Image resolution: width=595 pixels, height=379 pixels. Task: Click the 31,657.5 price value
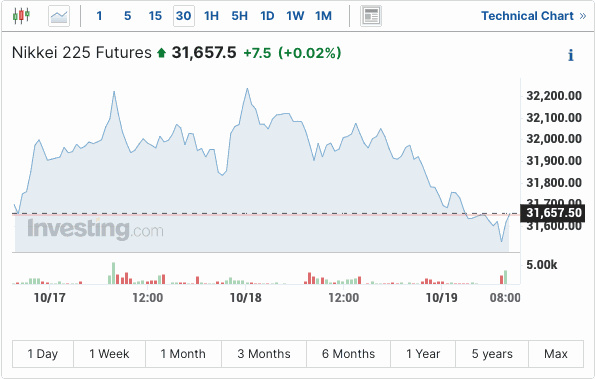[x=204, y=53]
